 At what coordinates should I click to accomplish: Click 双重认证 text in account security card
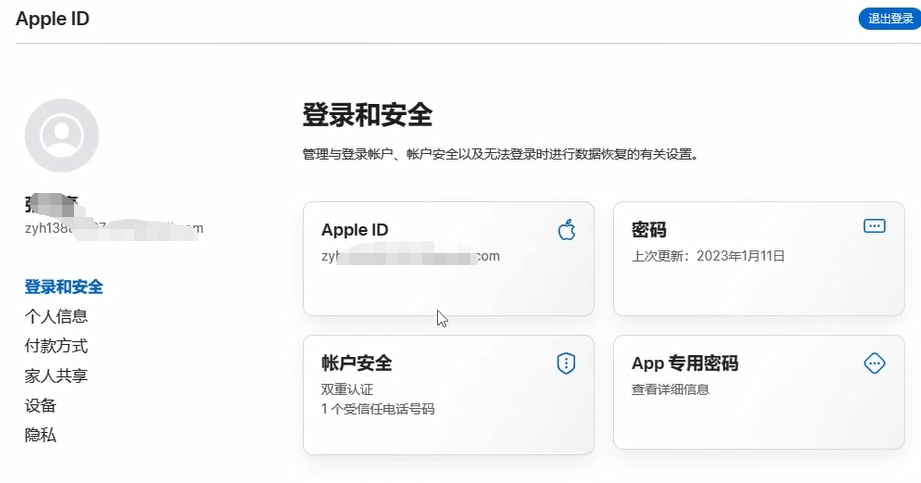coord(347,389)
